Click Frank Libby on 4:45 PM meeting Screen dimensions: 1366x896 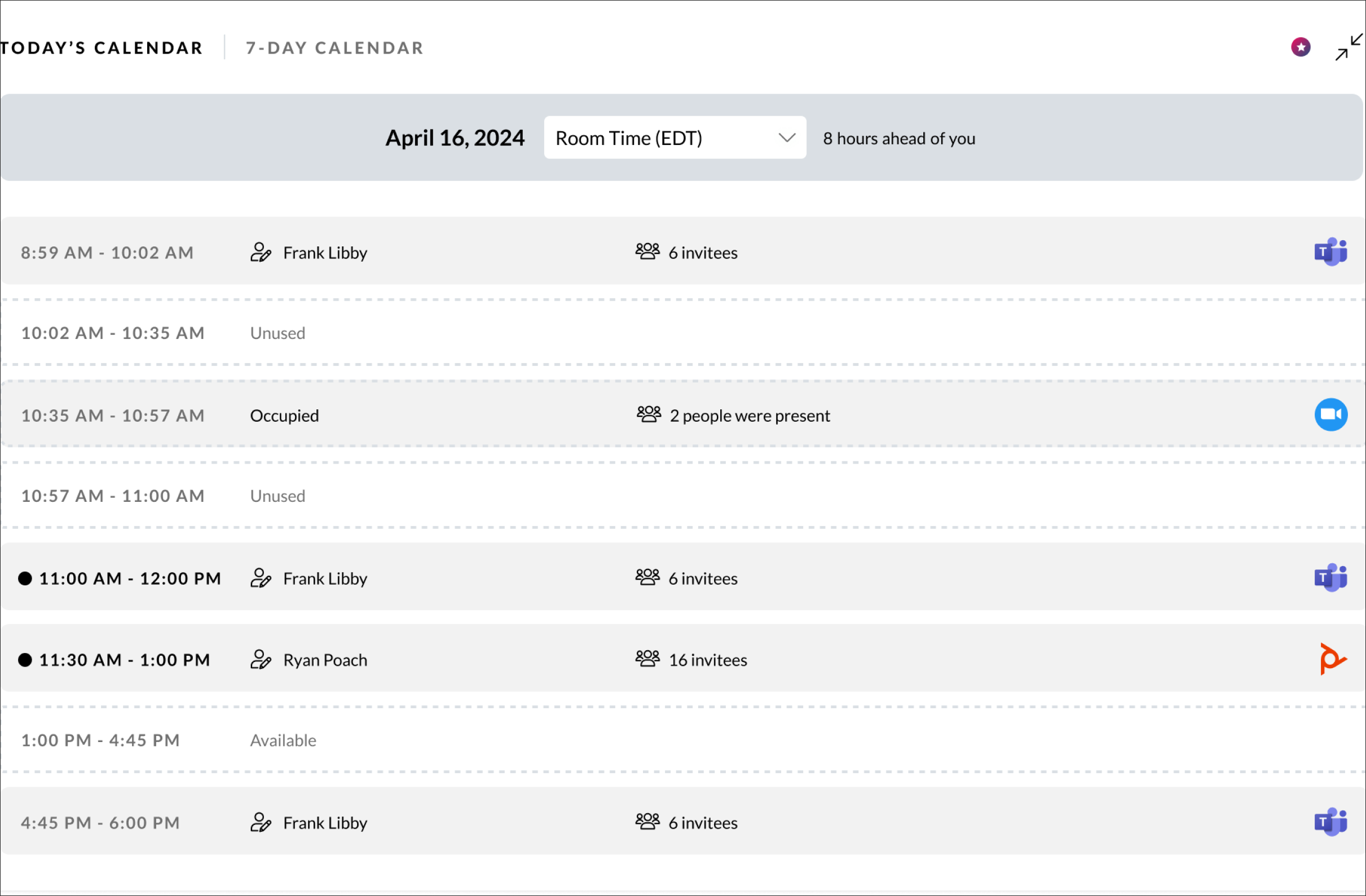pyautogui.click(x=325, y=823)
